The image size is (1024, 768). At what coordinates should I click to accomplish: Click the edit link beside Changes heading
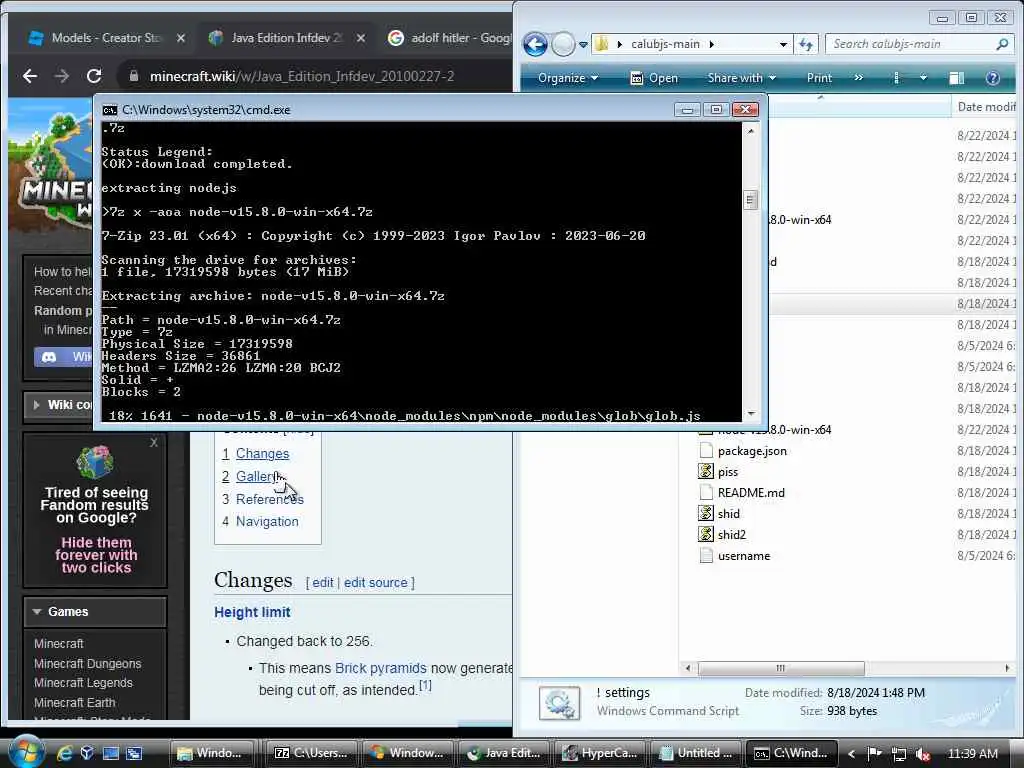[x=323, y=583]
